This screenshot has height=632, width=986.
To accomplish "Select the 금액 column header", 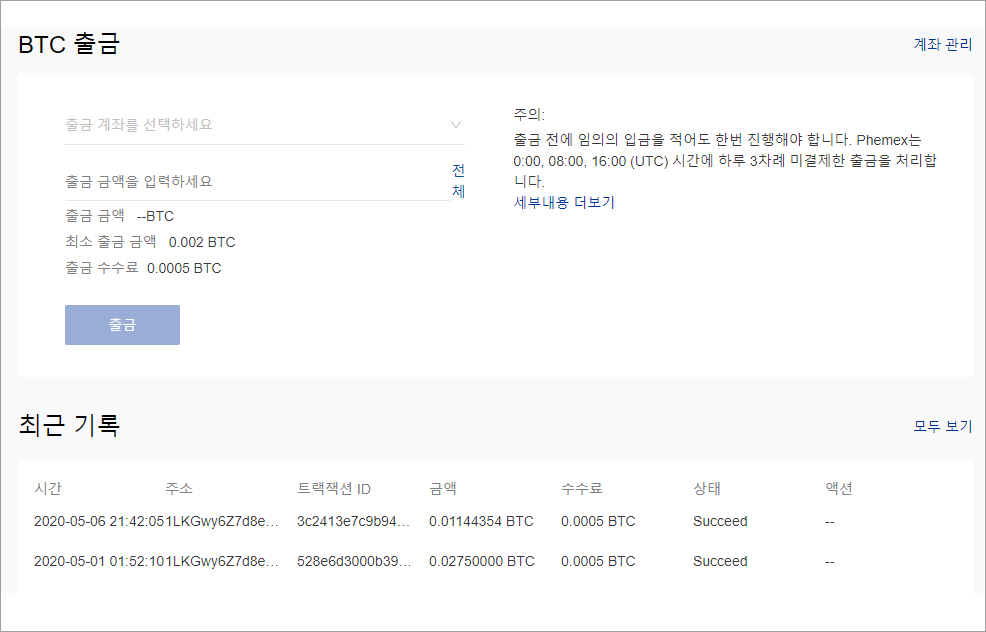I will 443,489.
